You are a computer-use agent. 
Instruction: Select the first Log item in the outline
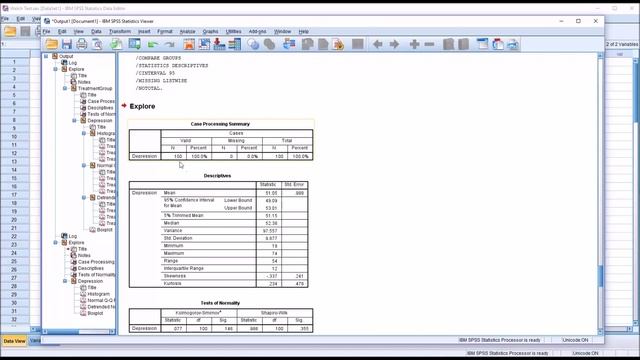[x=73, y=63]
